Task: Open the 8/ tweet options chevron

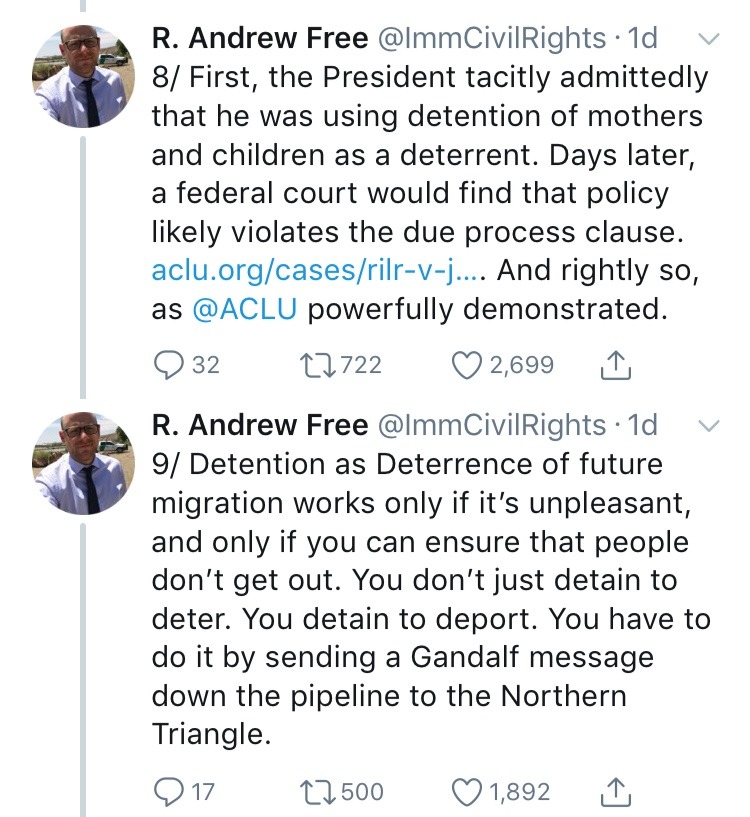Action: point(707,39)
